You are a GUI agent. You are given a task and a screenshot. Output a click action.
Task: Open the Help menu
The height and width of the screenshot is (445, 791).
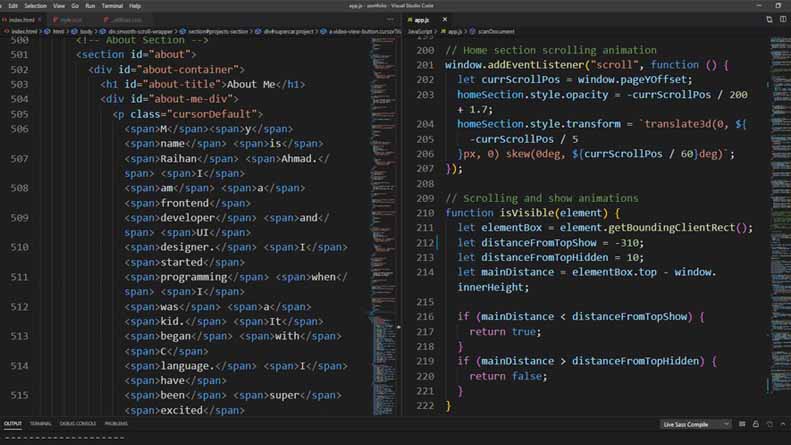tap(135, 6)
